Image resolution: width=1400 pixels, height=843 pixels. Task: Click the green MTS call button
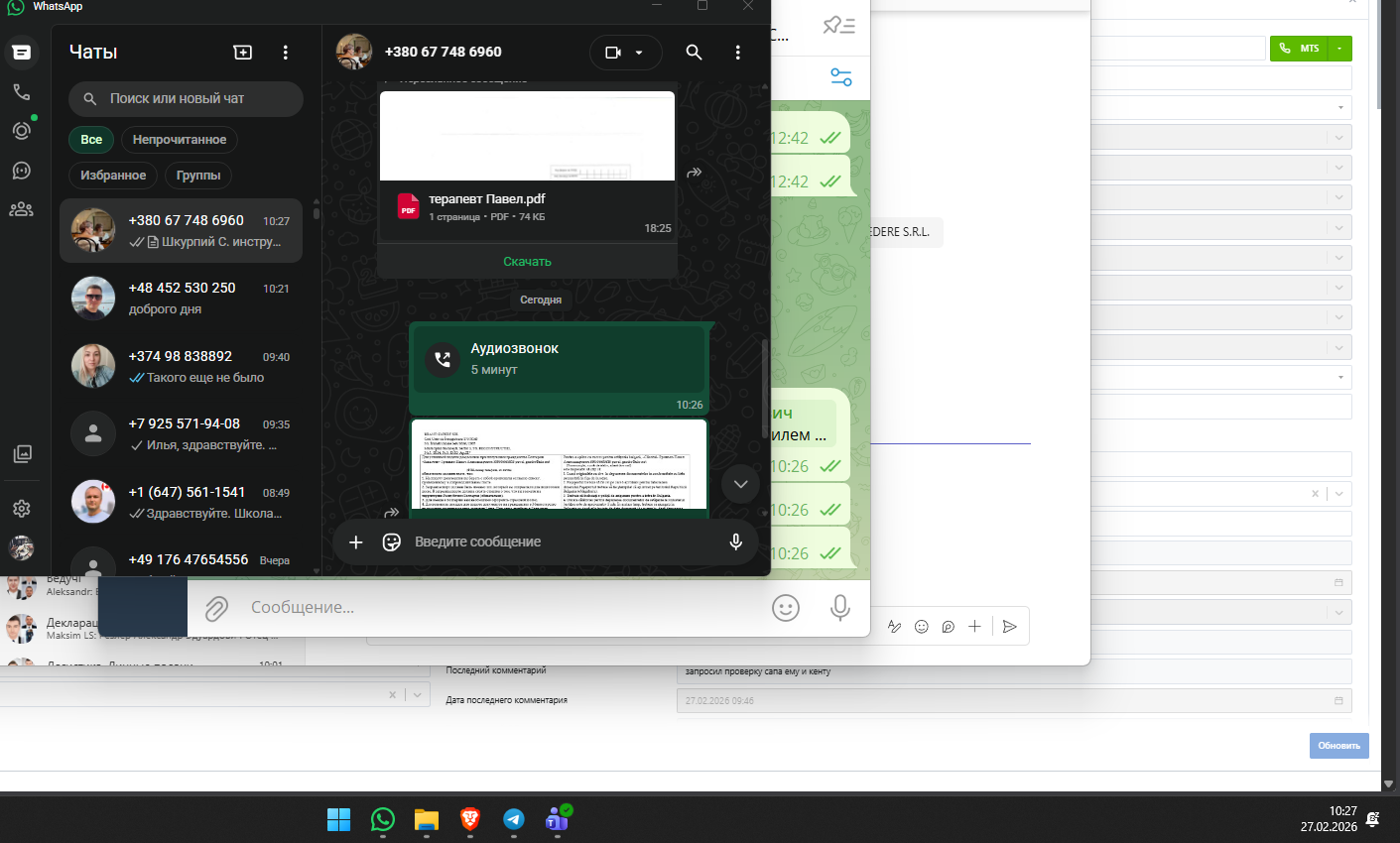click(1300, 49)
